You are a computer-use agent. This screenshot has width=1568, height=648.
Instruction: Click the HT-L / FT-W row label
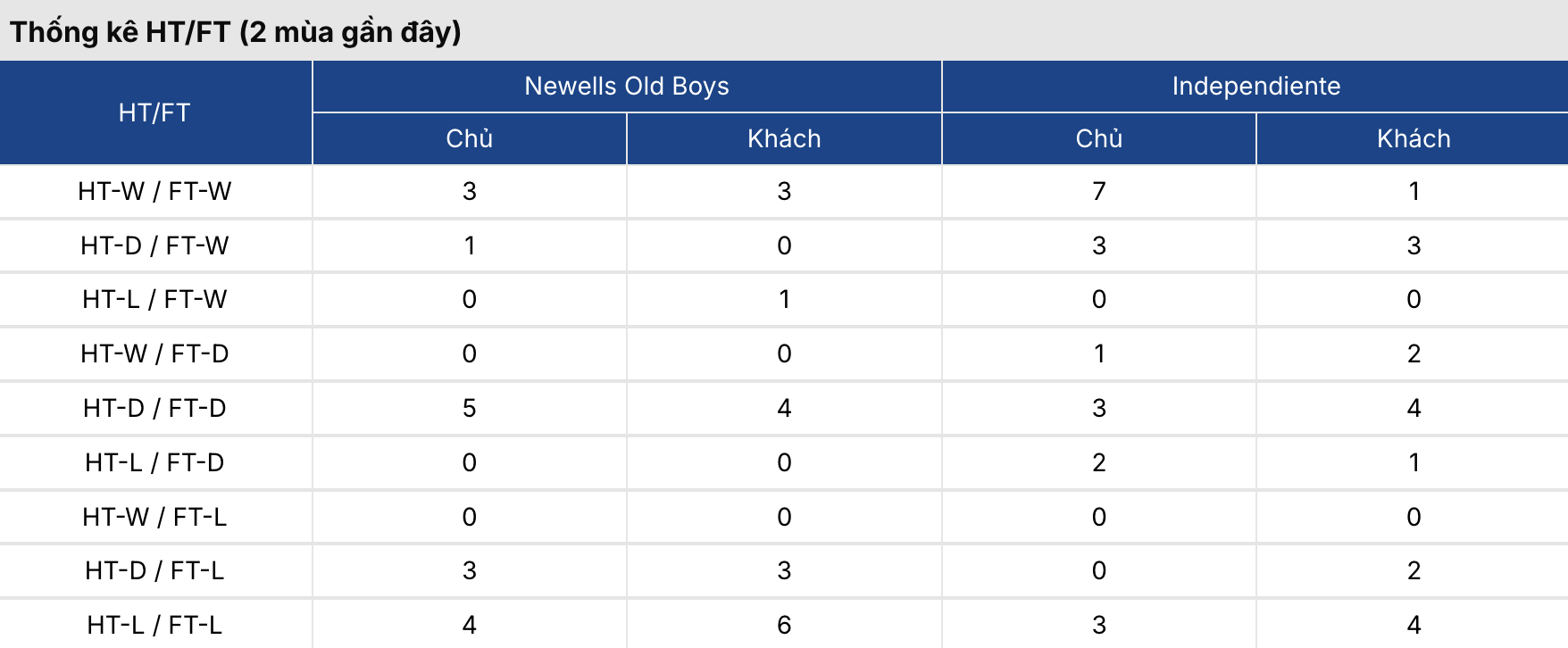(x=154, y=299)
